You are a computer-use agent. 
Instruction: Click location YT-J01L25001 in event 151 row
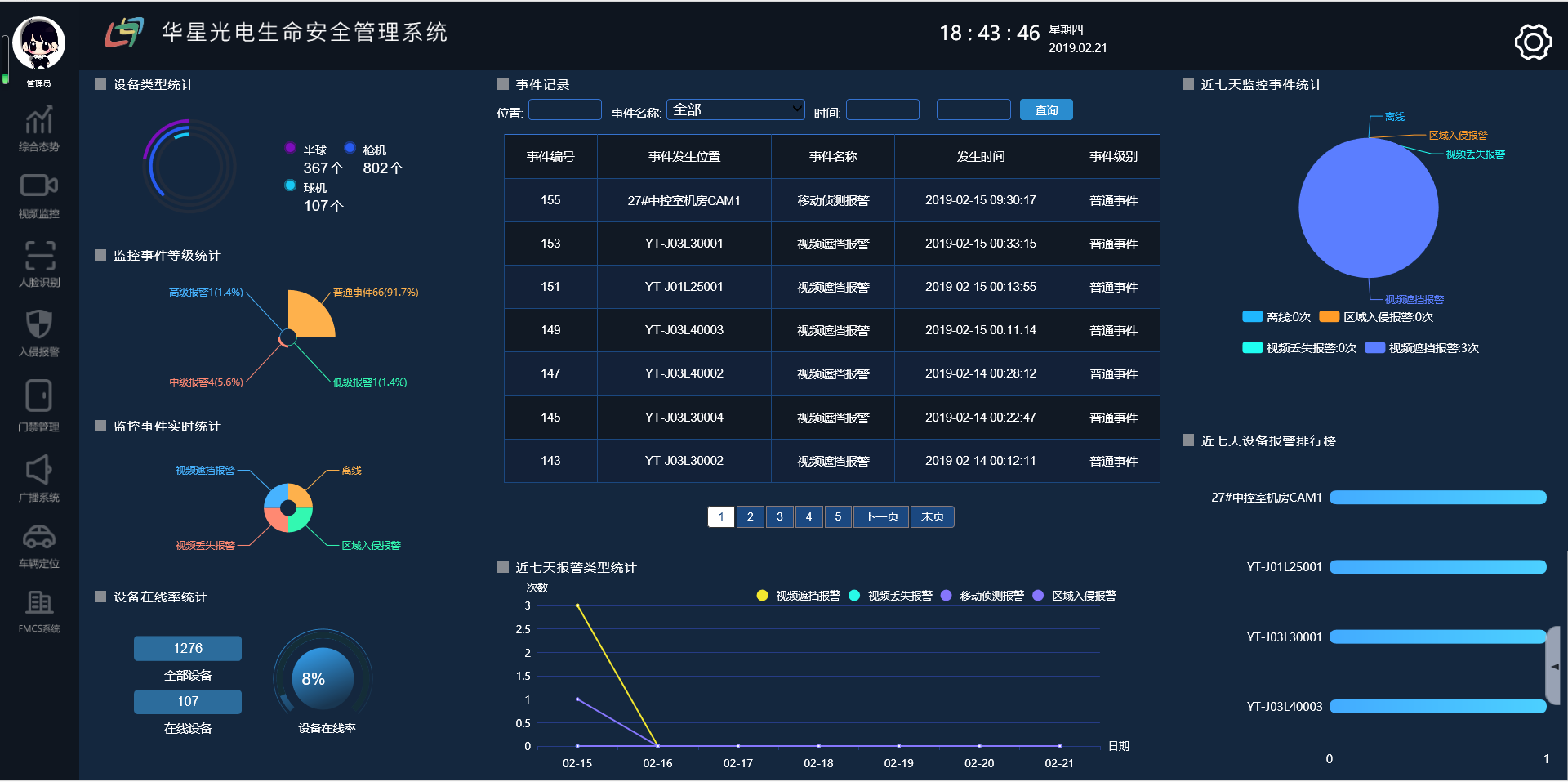(x=684, y=287)
